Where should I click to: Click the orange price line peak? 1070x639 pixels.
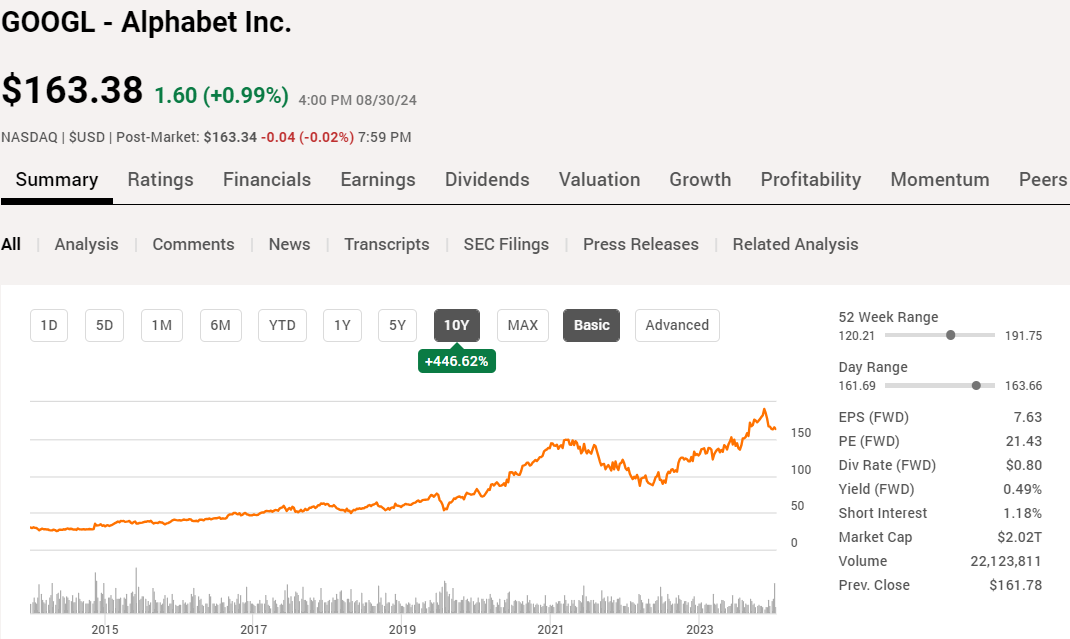pos(764,410)
